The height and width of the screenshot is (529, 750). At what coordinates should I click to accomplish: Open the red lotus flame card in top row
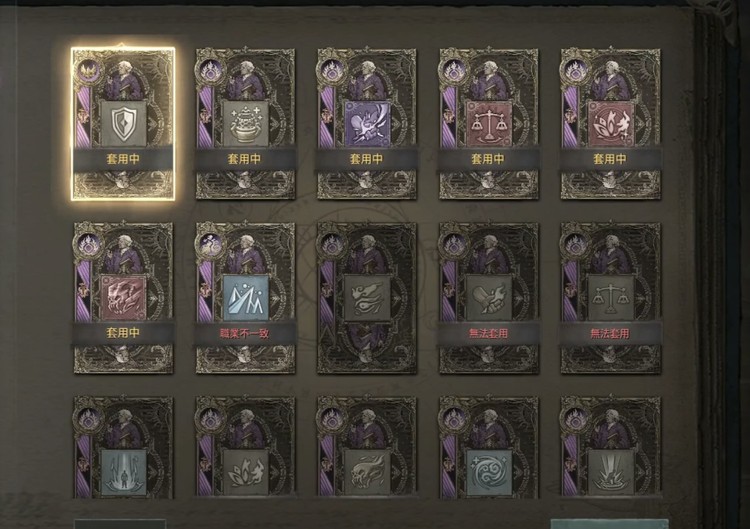(x=610, y=124)
